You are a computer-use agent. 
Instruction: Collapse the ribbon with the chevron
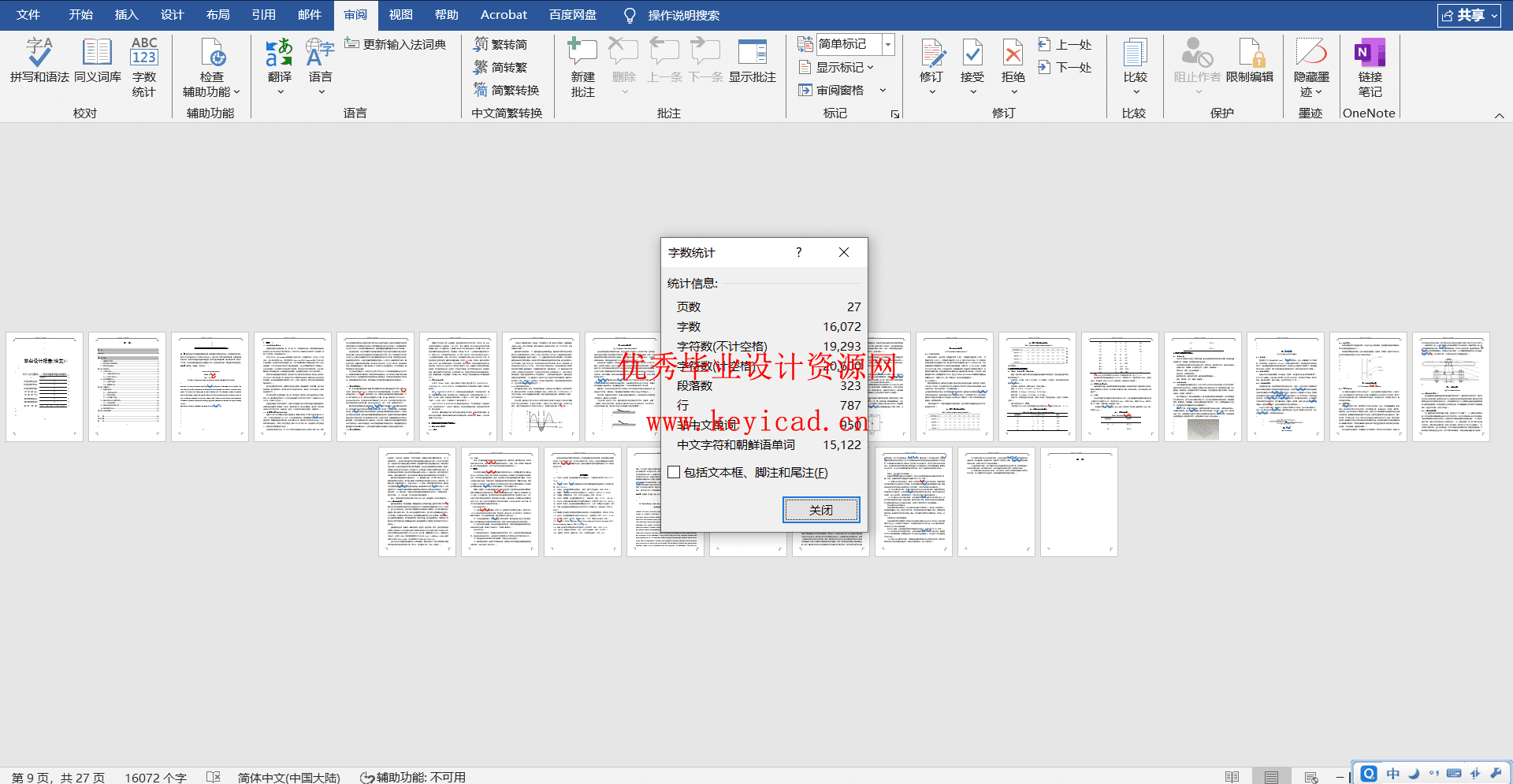(1499, 116)
